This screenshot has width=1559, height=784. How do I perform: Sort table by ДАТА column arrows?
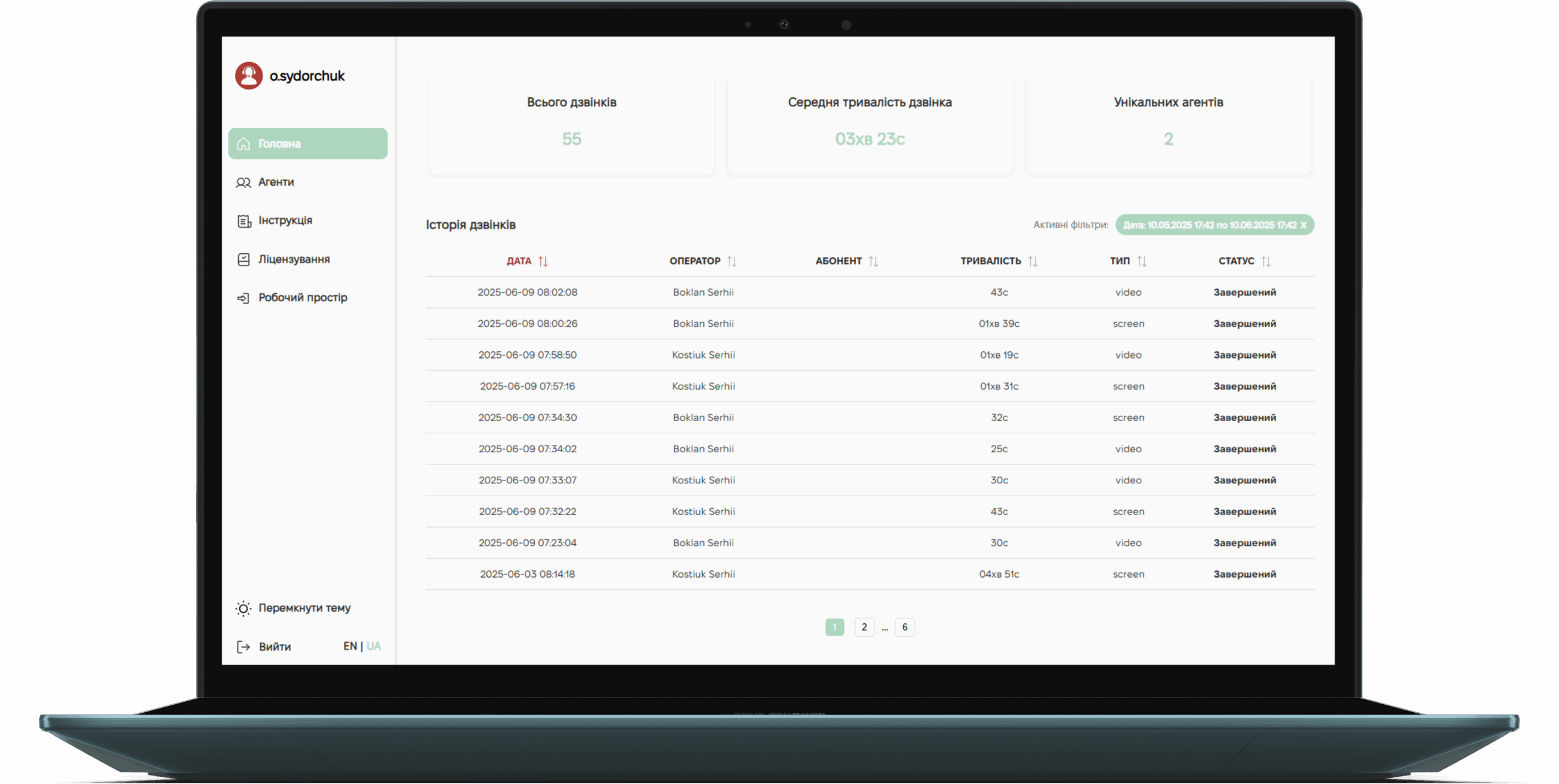543,261
